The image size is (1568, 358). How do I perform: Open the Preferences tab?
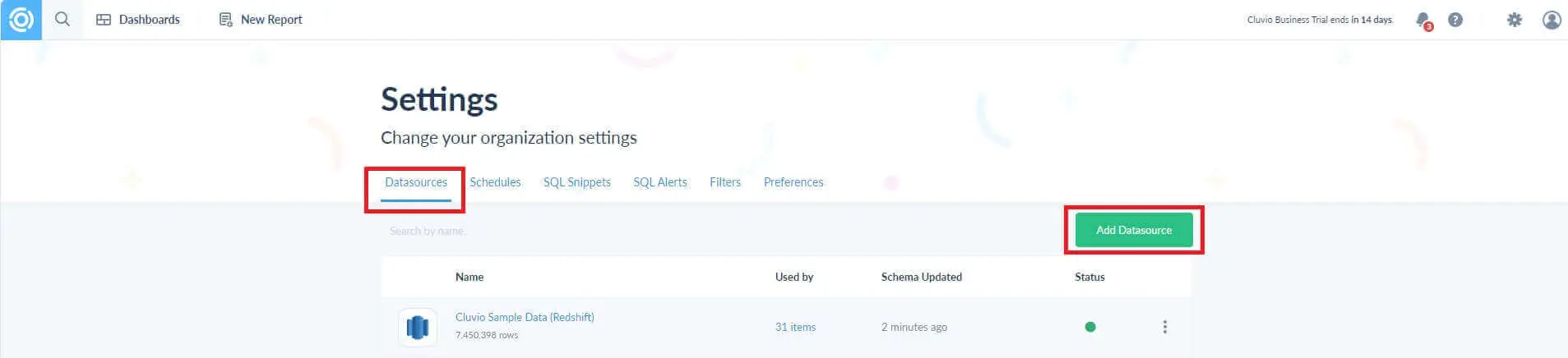click(793, 182)
